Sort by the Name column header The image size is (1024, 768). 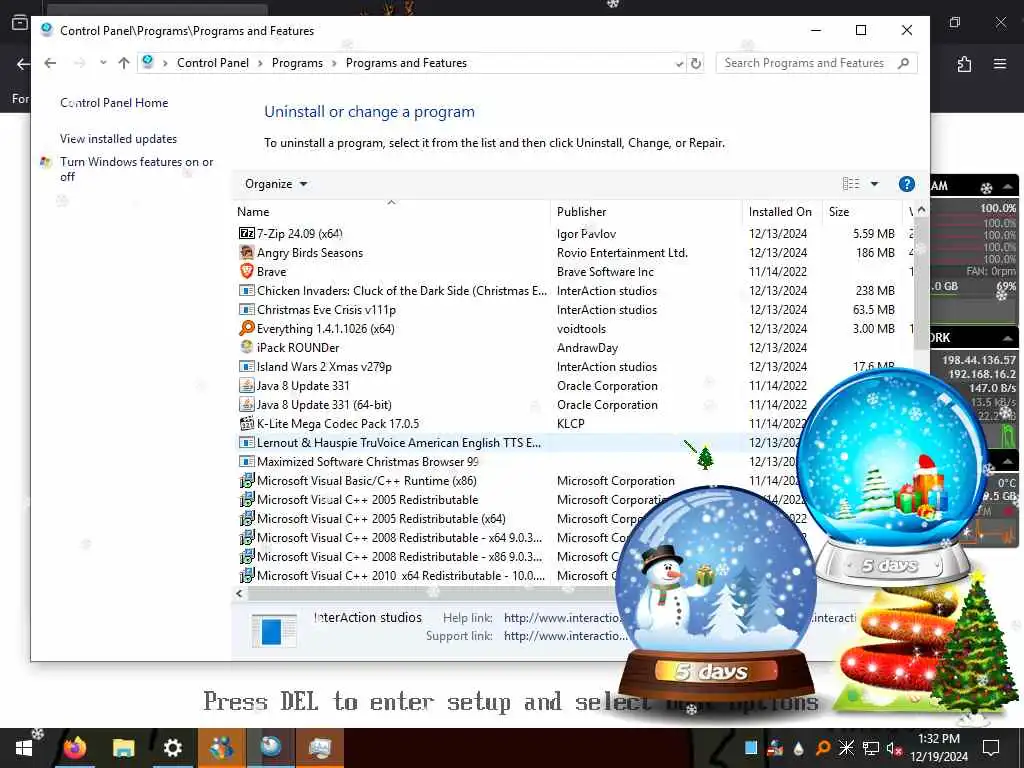(x=392, y=212)
